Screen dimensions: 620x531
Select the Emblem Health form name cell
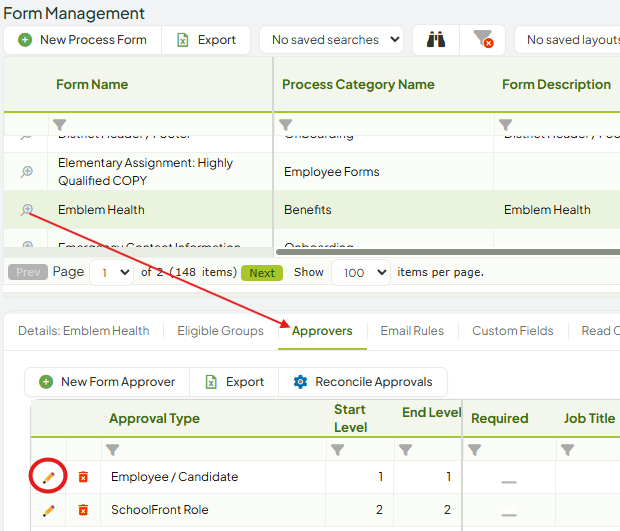click(160, 210)
